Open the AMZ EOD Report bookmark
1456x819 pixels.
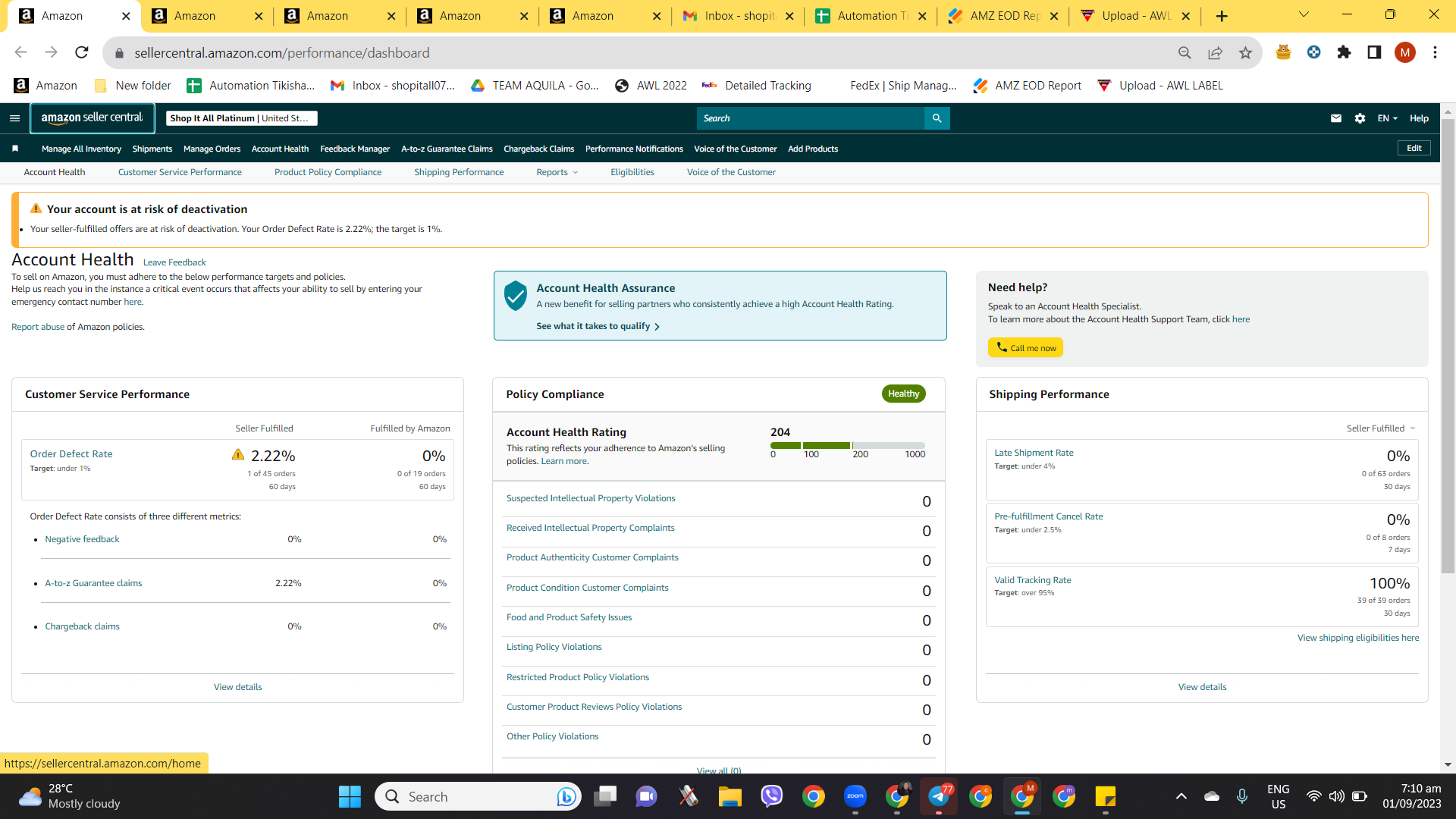point(1027,86)
